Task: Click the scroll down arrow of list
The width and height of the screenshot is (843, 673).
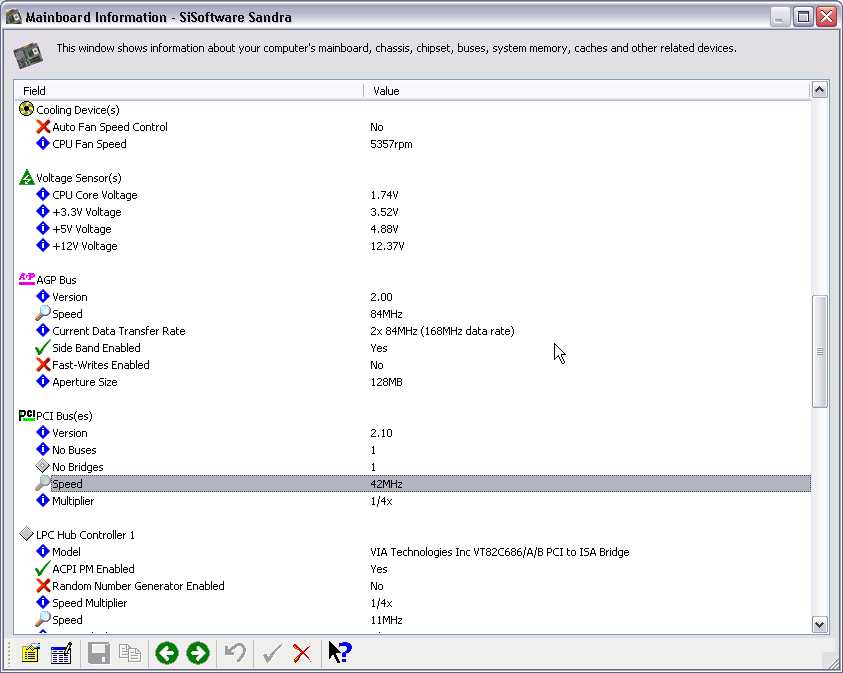Action: point(820,624)
